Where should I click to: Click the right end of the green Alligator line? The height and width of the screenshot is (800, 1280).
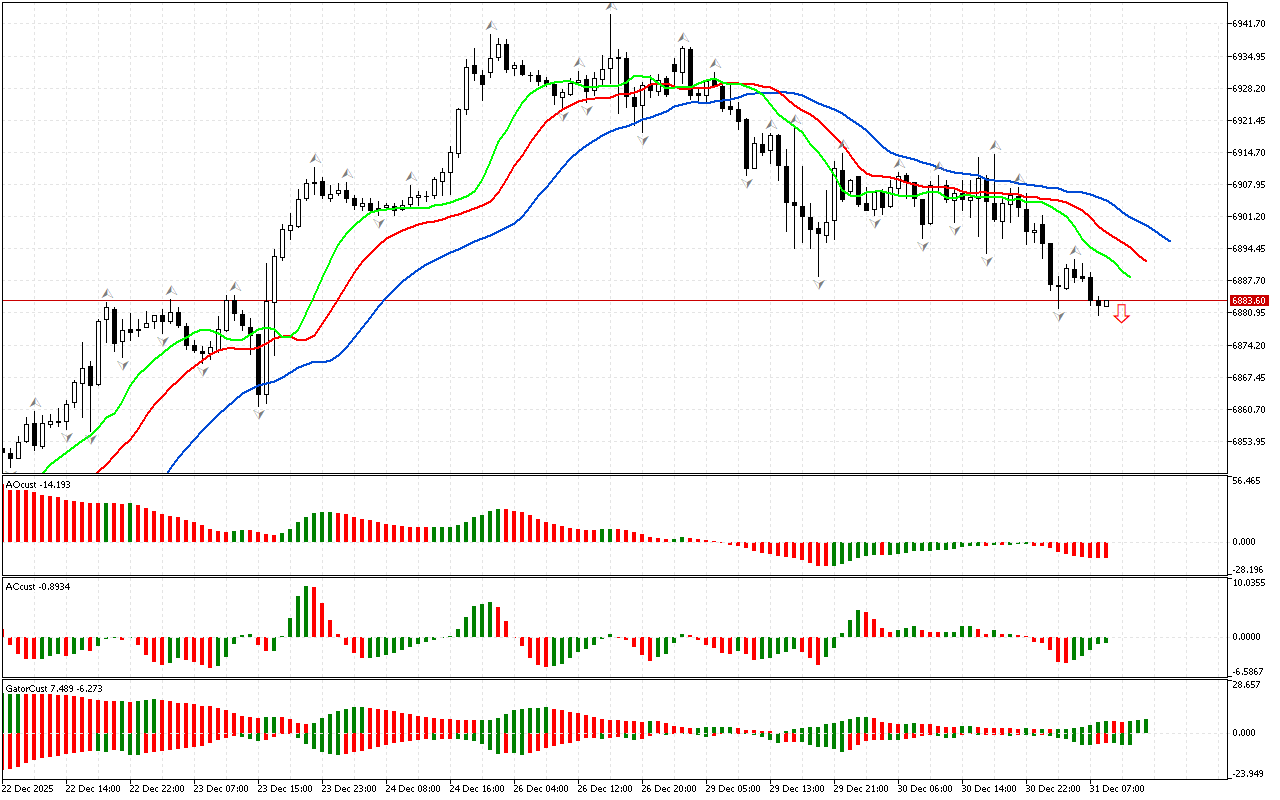point(1129,276)
